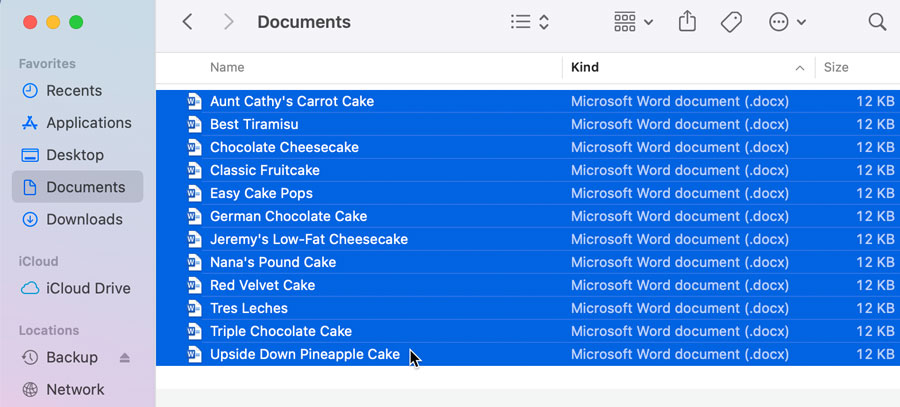Sort by the Kind column header

[x=585, y=67]
